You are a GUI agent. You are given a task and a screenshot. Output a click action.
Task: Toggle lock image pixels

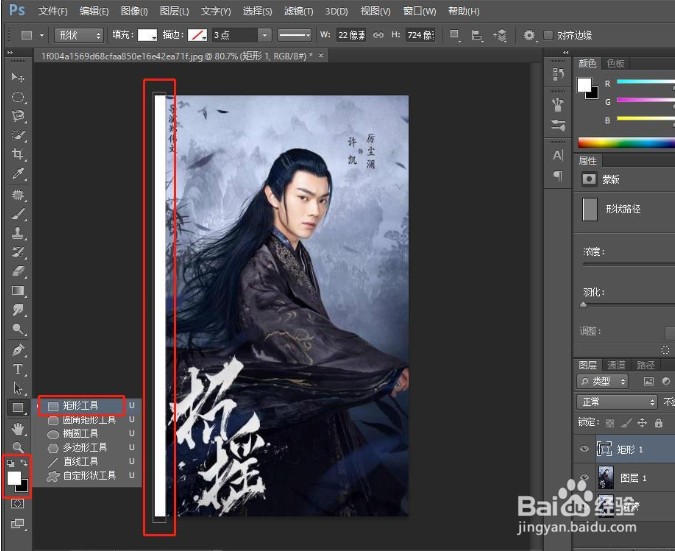click(626, 423)
